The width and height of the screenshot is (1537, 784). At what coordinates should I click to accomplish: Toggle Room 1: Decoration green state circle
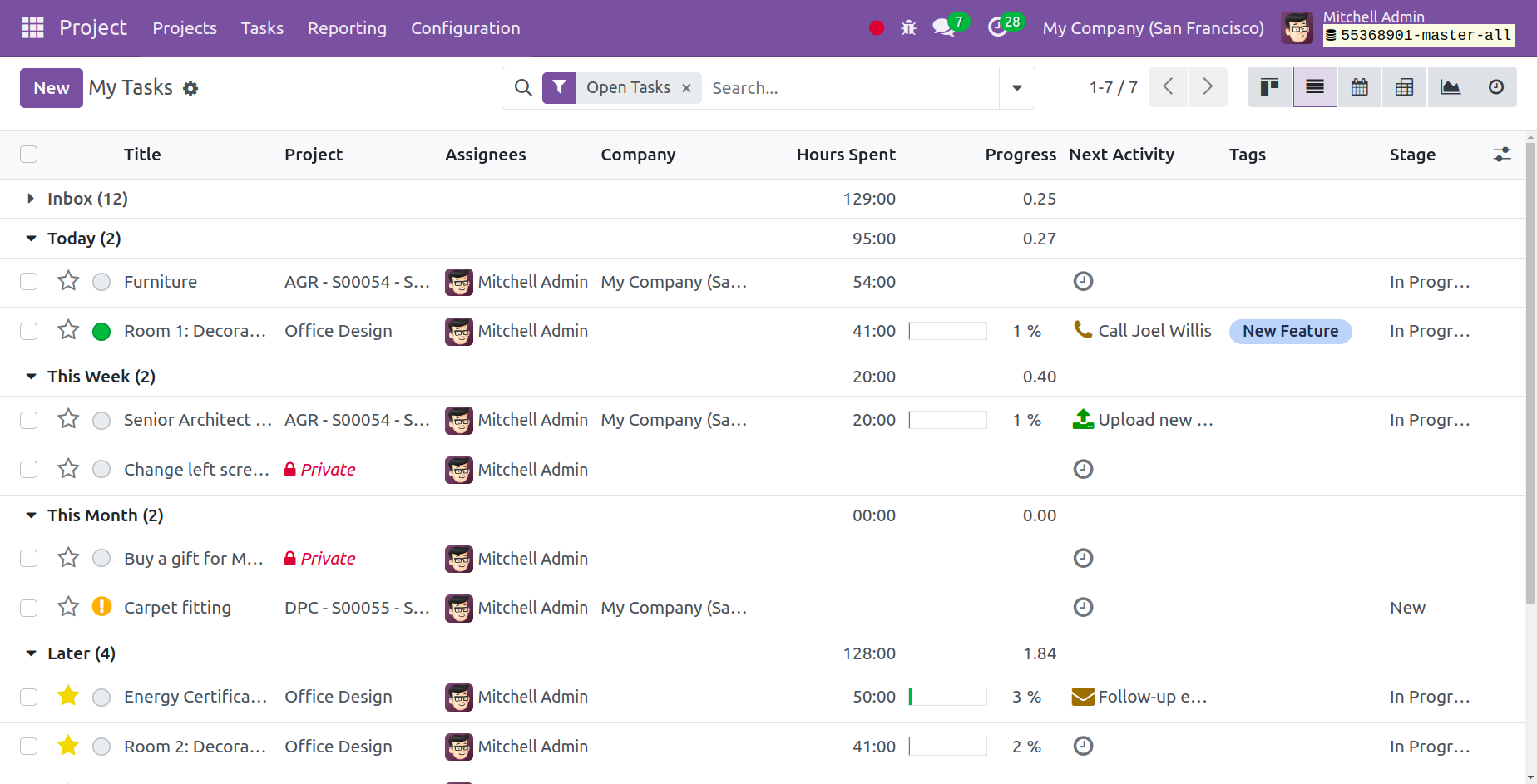101,332
